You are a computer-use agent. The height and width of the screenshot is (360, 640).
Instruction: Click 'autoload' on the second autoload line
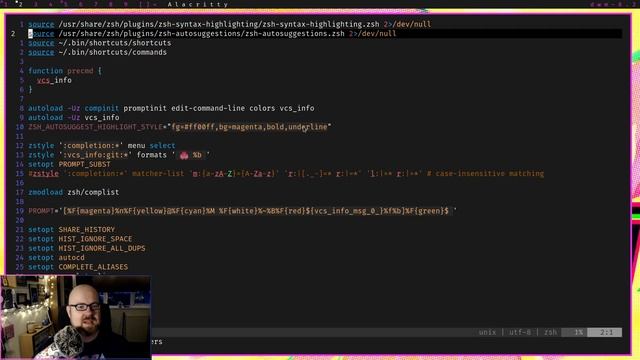click(x=45, y=118)
